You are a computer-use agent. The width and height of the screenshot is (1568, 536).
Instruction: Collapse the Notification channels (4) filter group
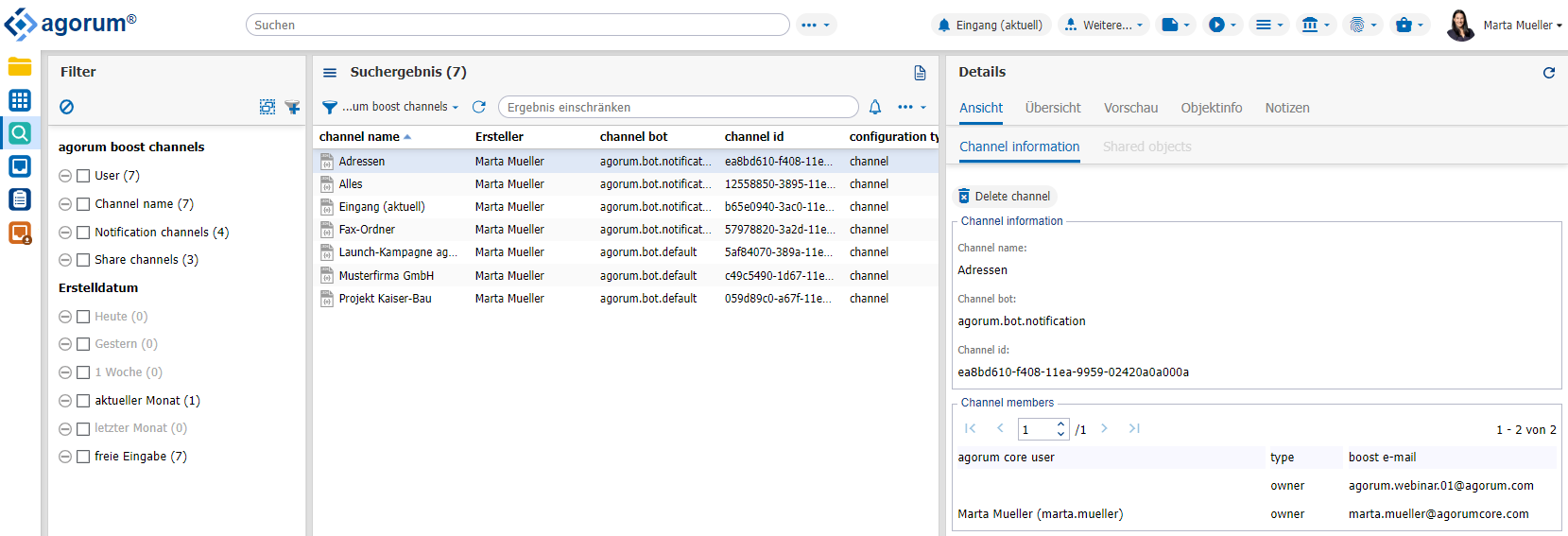65,233
